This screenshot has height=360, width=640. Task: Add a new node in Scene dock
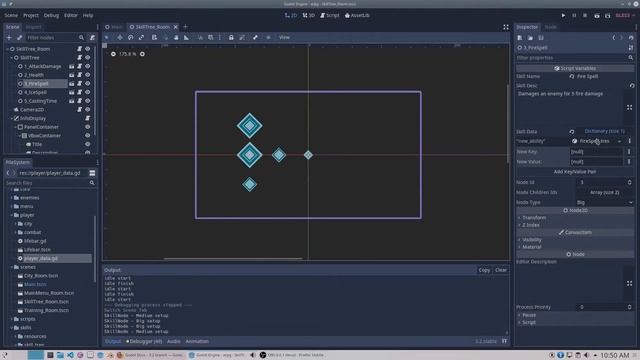(9, 38)
